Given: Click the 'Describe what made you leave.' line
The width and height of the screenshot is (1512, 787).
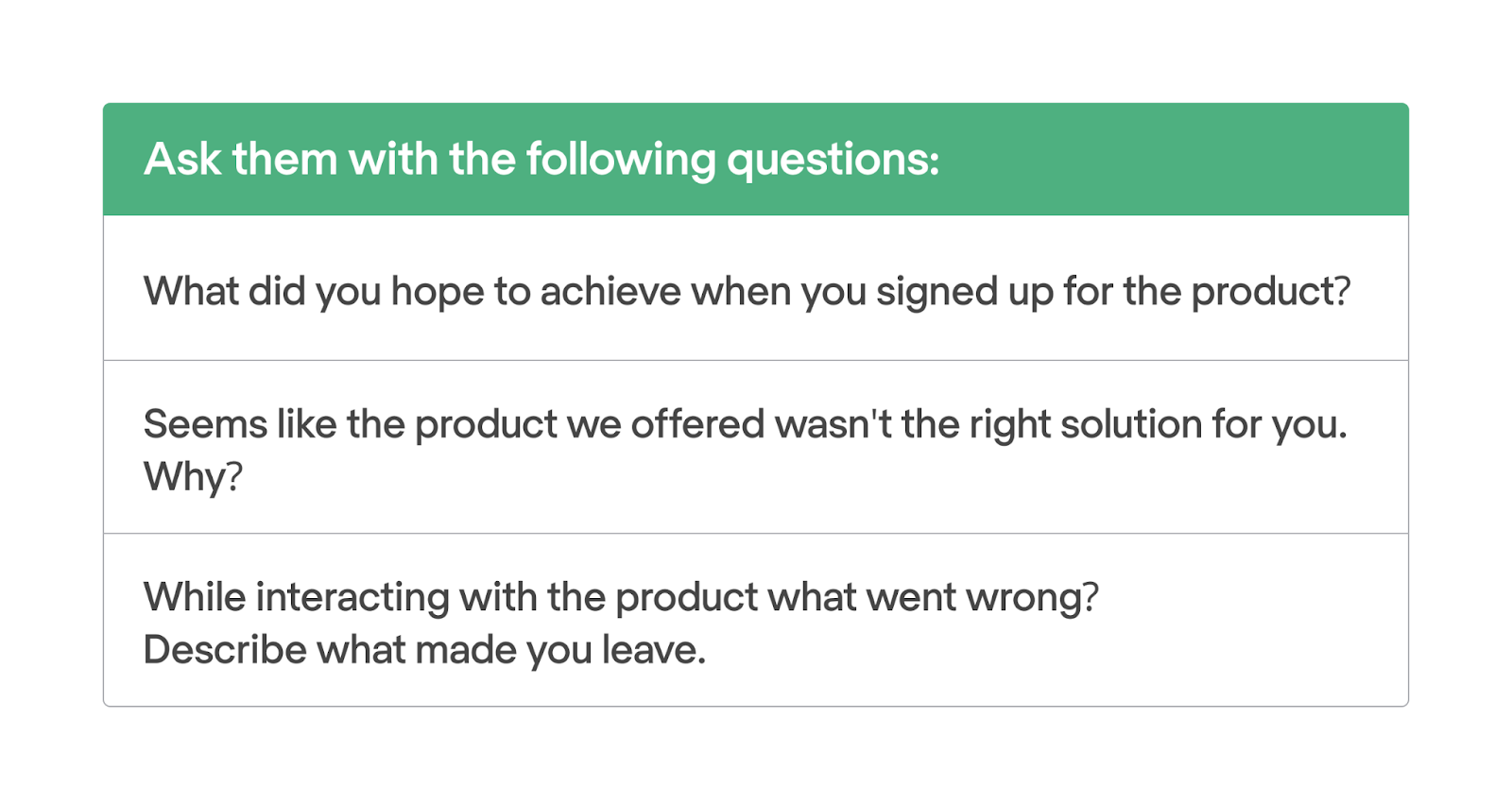Looking at the screenshot, I should click(x=424, y=650).
